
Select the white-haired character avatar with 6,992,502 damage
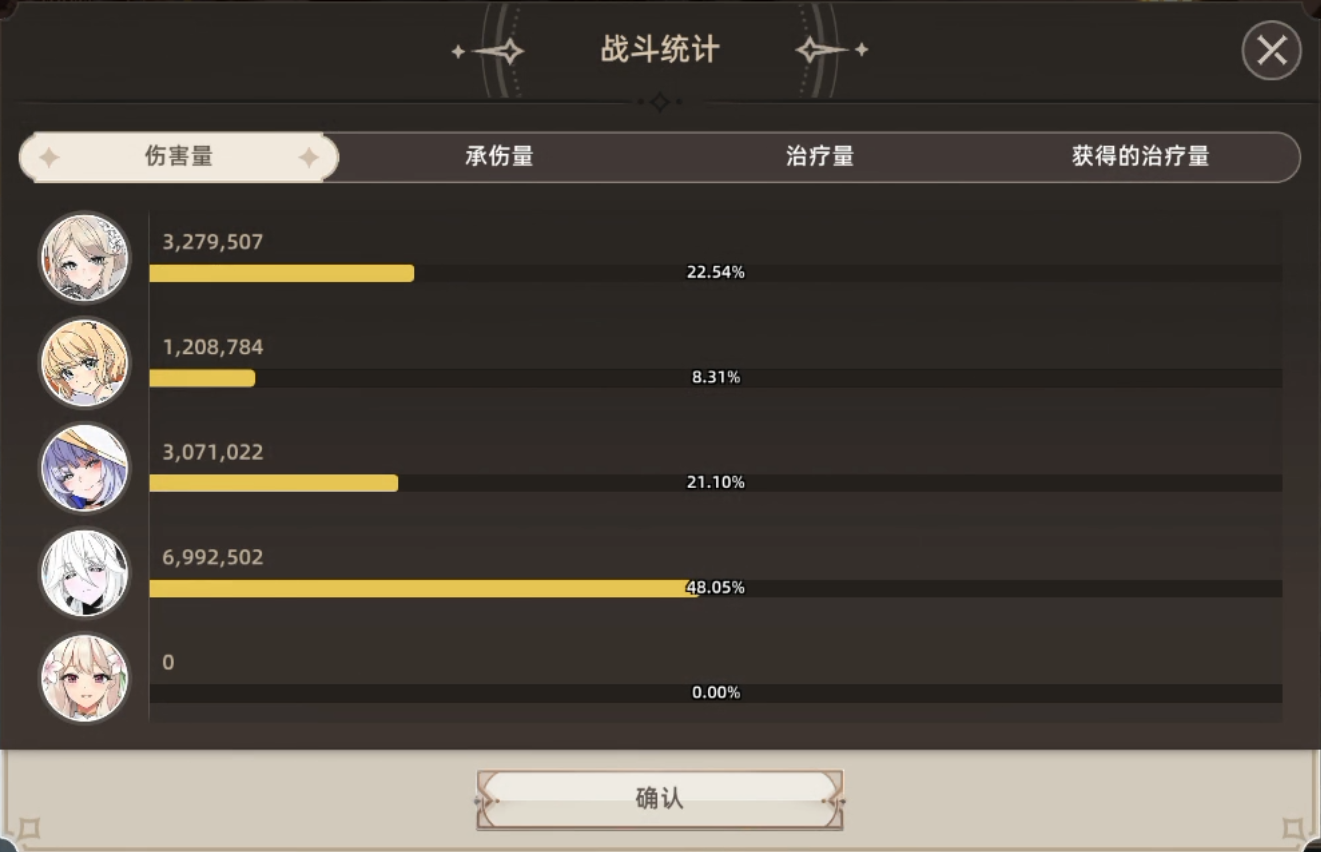85,573
